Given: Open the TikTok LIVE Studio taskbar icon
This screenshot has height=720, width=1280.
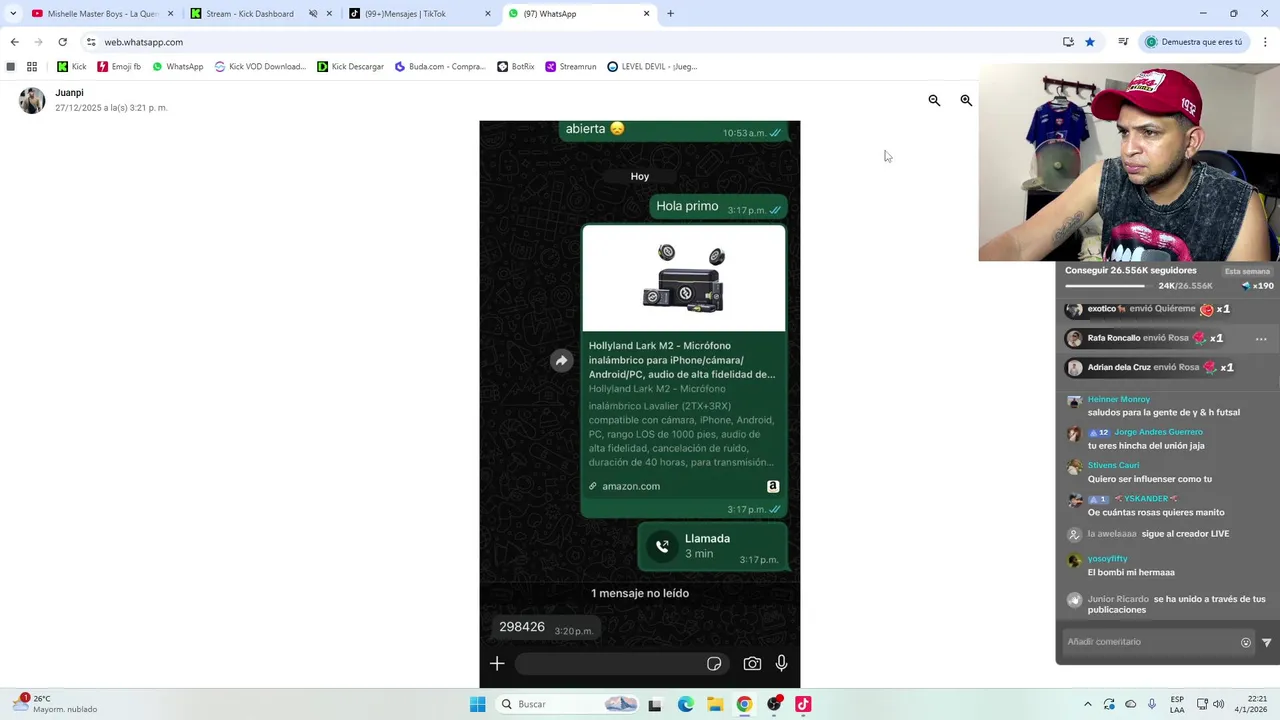Looking at the screenshot, I should 803,704.
